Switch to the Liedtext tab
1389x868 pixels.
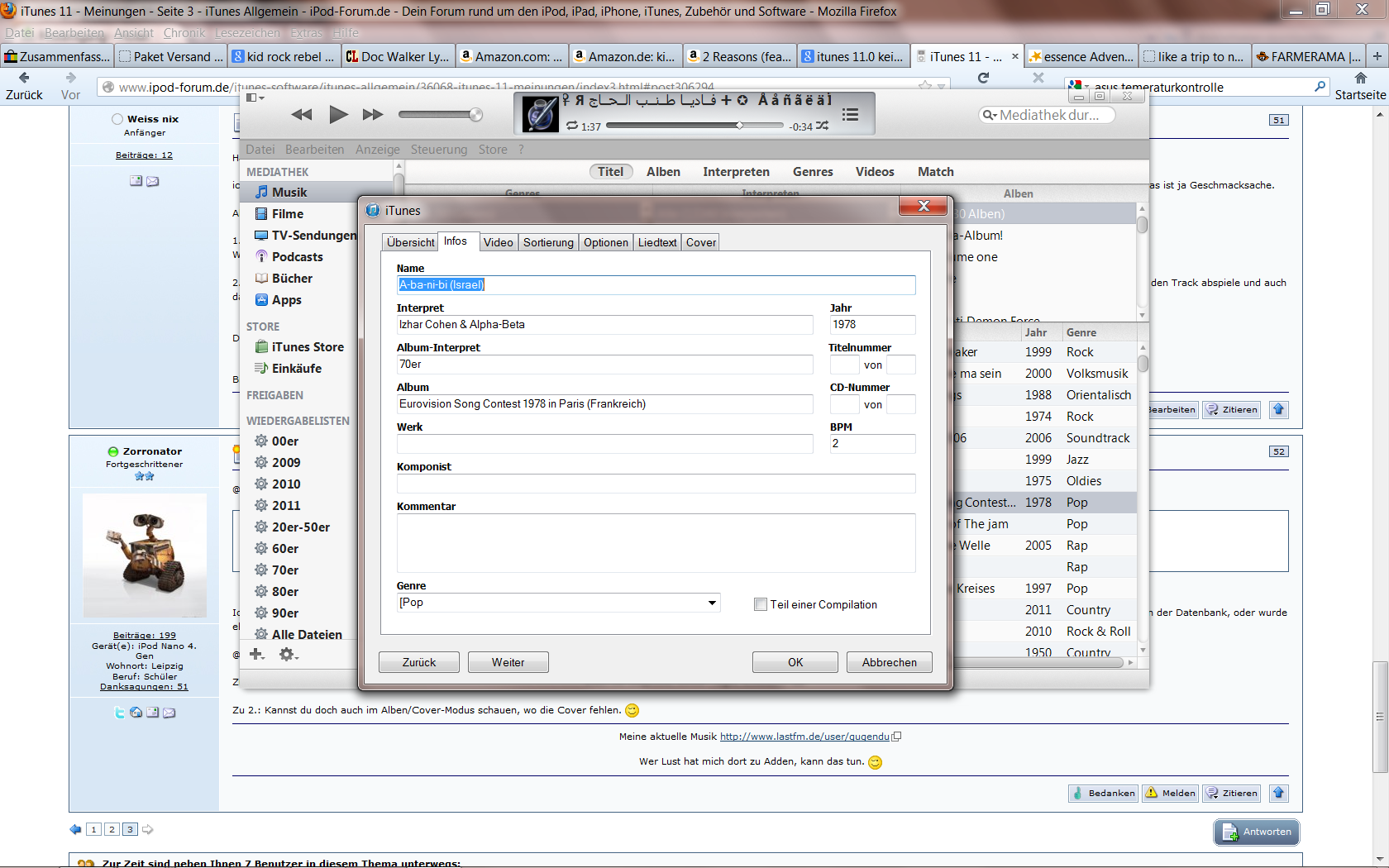657,242
